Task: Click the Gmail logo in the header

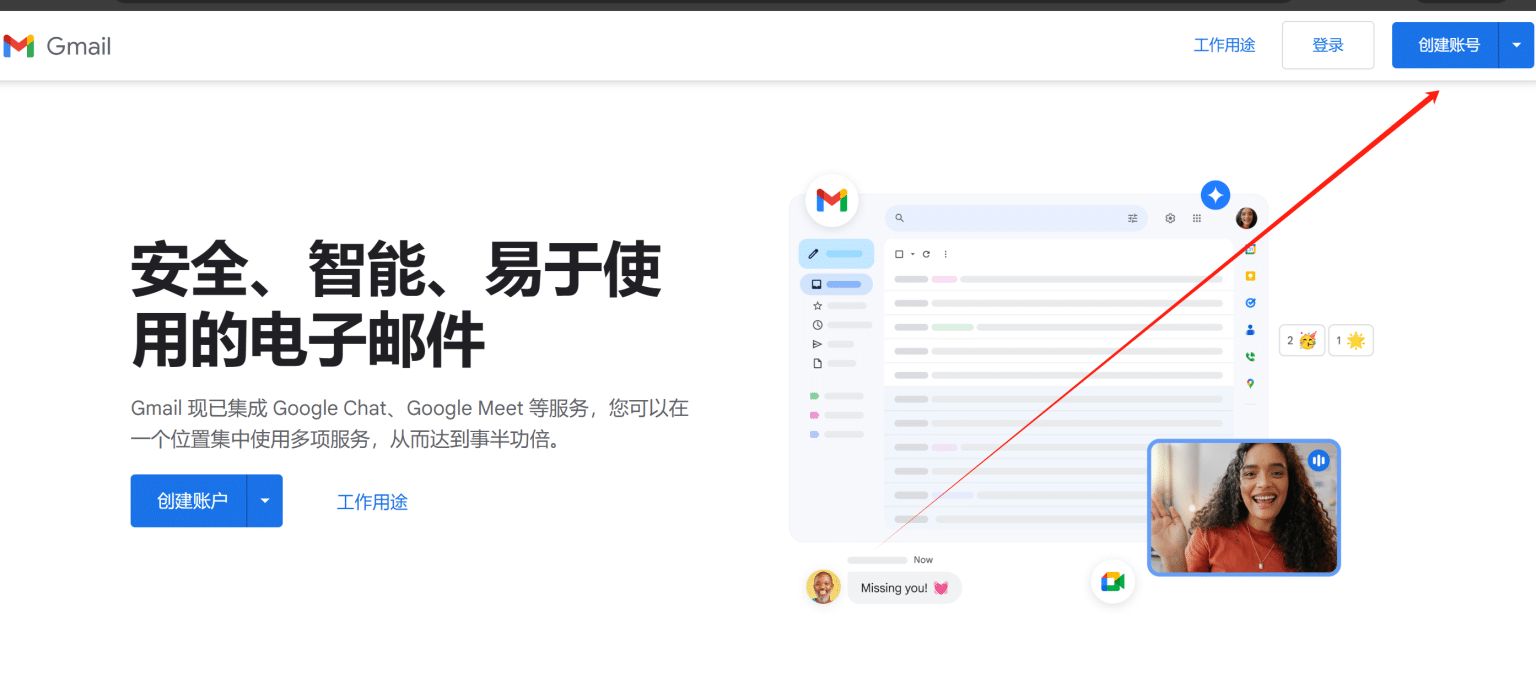Action: [57, 46]
